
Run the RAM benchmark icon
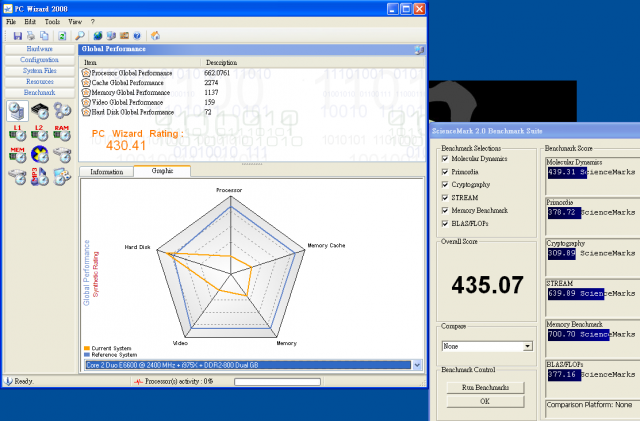click(62, 133)
